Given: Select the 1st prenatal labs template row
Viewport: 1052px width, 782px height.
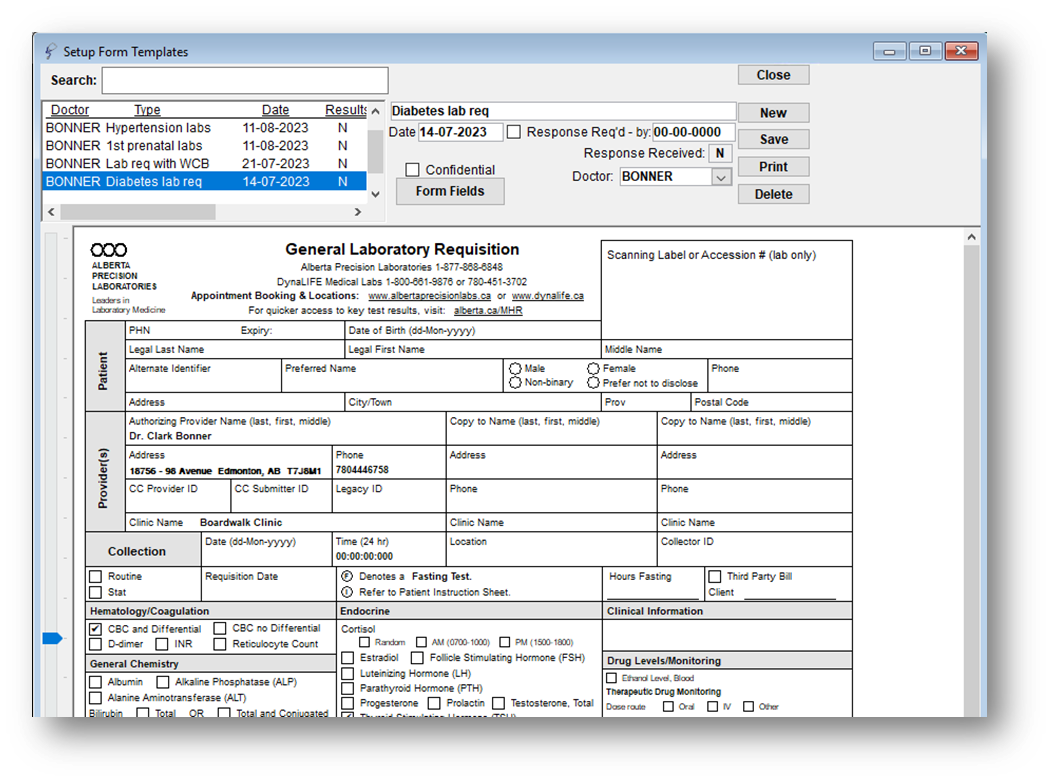Looking at the screenshot, I should (205, 146).
